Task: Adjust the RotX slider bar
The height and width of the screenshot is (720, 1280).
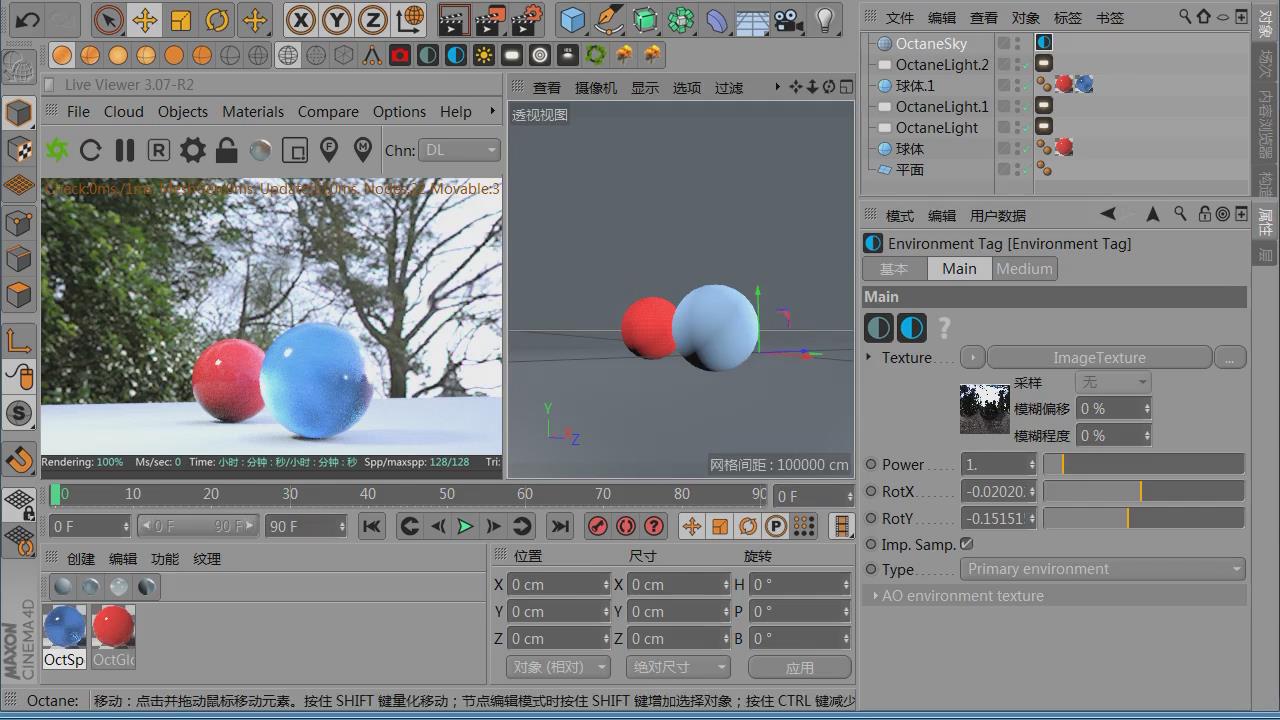Action: pos(1144,491)
